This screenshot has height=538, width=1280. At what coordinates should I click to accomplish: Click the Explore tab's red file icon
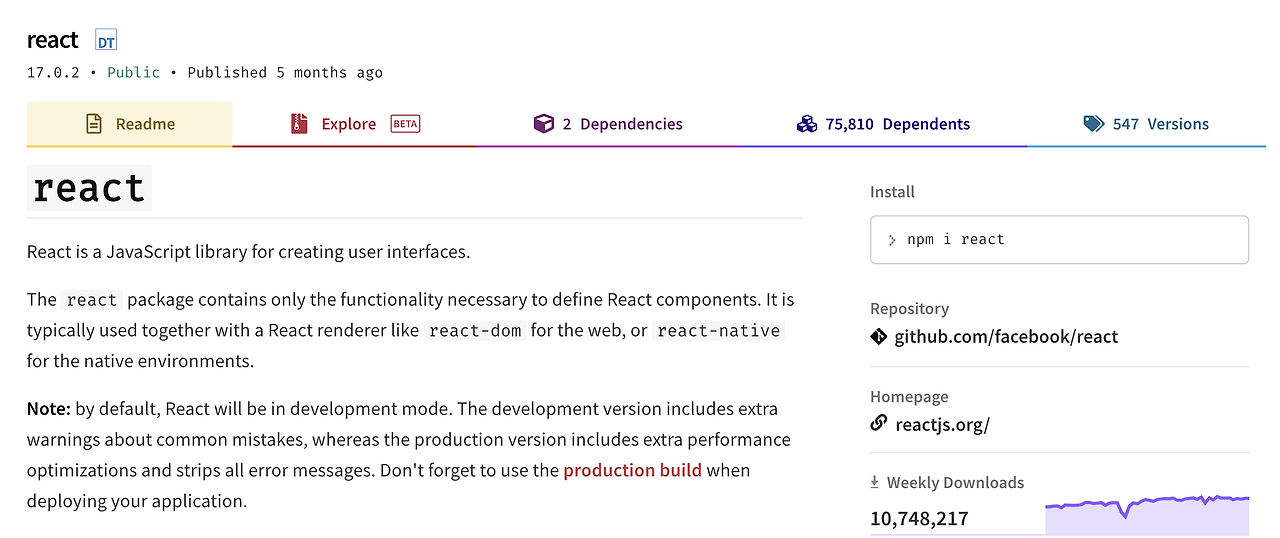[299, 124]
